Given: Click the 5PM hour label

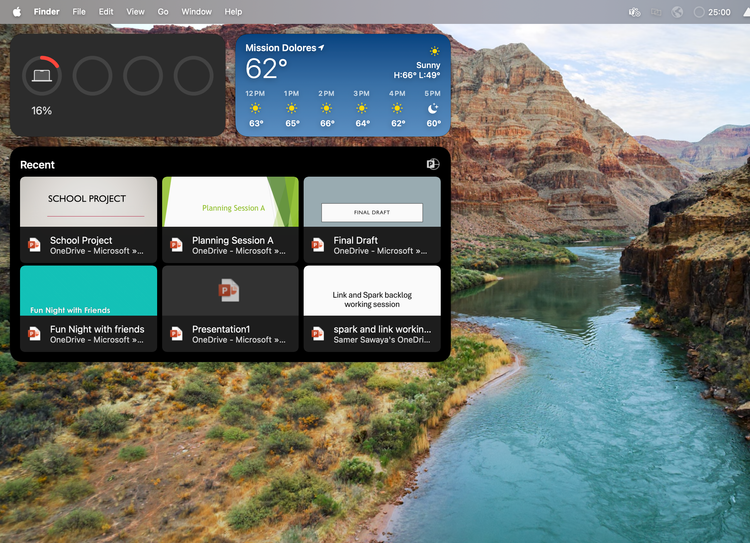Looking at the screenshot, I should tap(432, 93).
